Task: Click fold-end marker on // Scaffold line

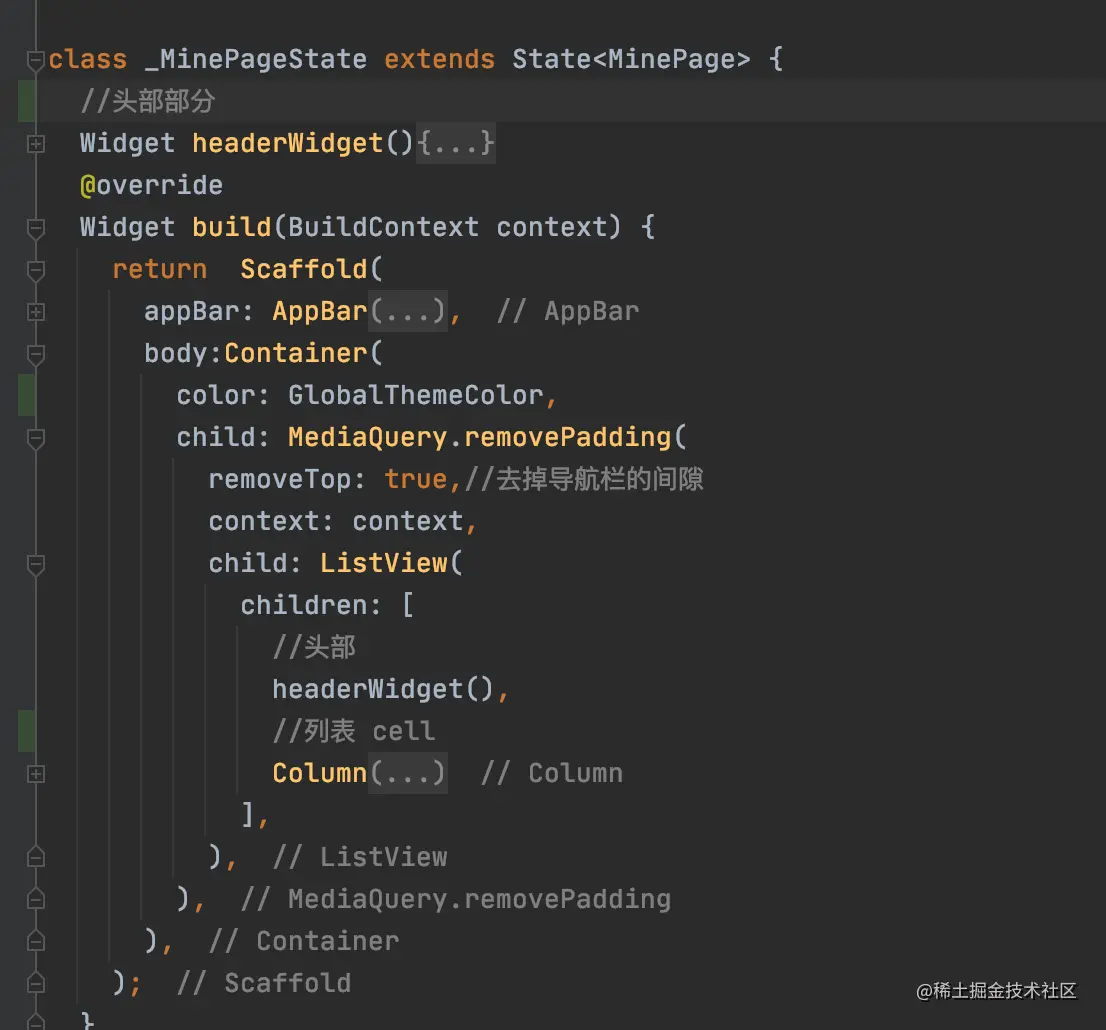Action: coord(35,983)
